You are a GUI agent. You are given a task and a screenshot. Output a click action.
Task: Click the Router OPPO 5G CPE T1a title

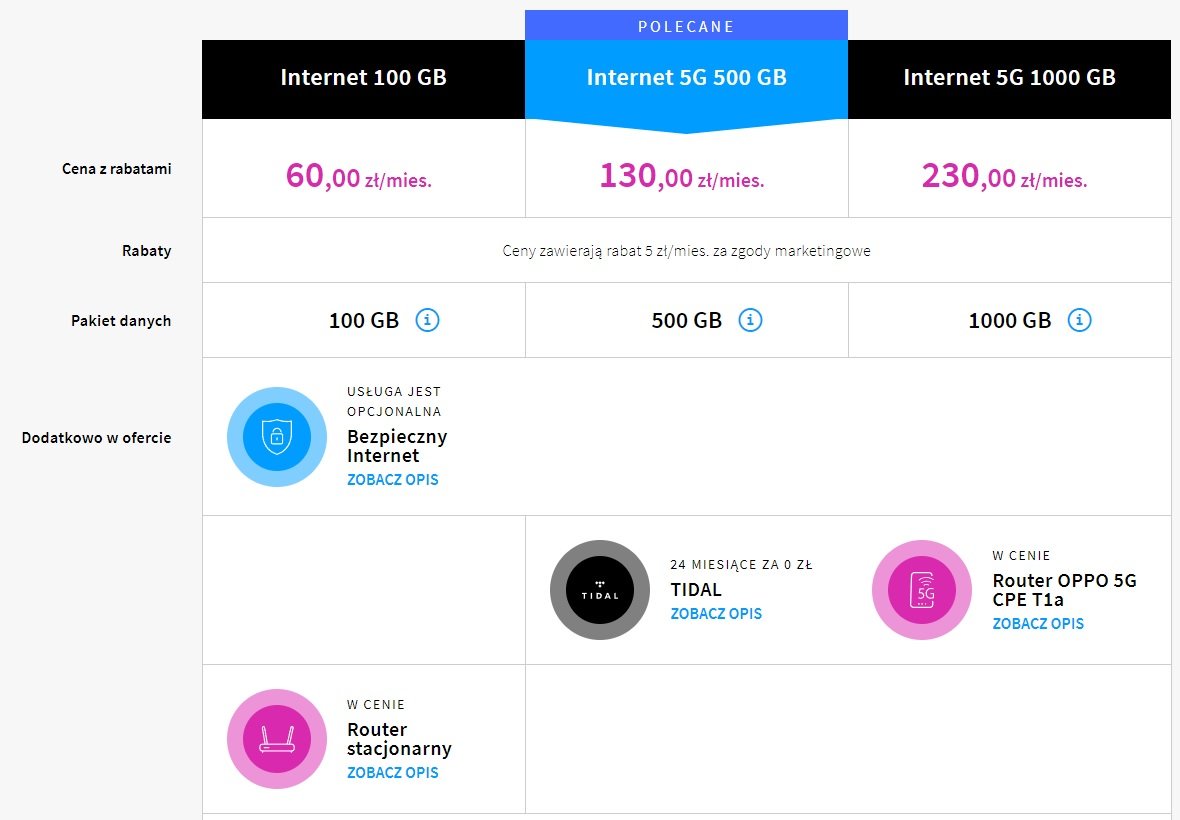point(1064,590)
